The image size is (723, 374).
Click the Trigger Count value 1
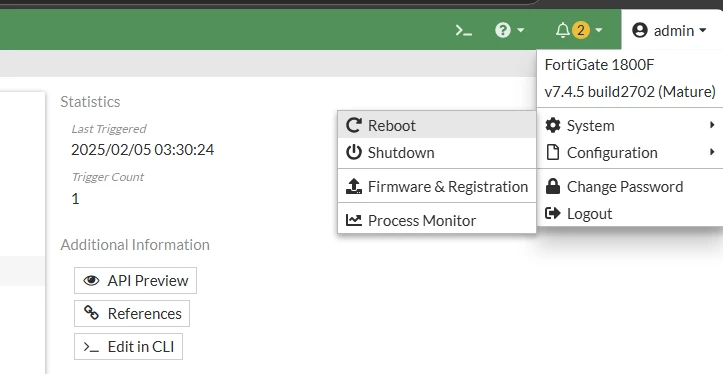pyautogui.click(x=75, y=199)
